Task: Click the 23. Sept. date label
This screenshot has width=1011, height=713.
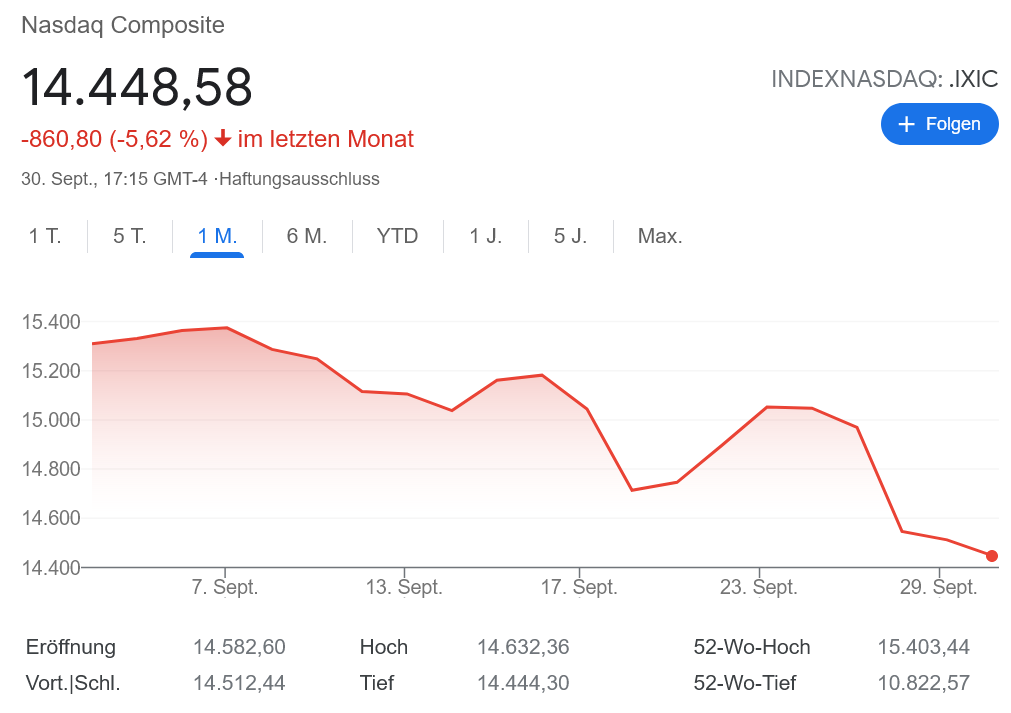Action: coord(759,588)
